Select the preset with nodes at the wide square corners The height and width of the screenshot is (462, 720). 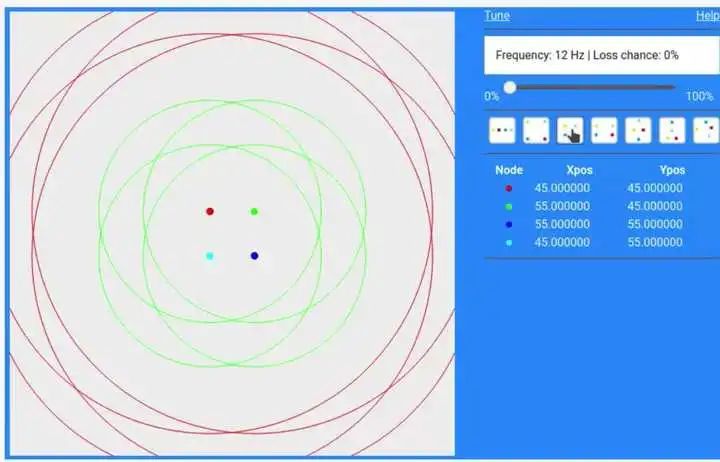[x=536, y=130]
